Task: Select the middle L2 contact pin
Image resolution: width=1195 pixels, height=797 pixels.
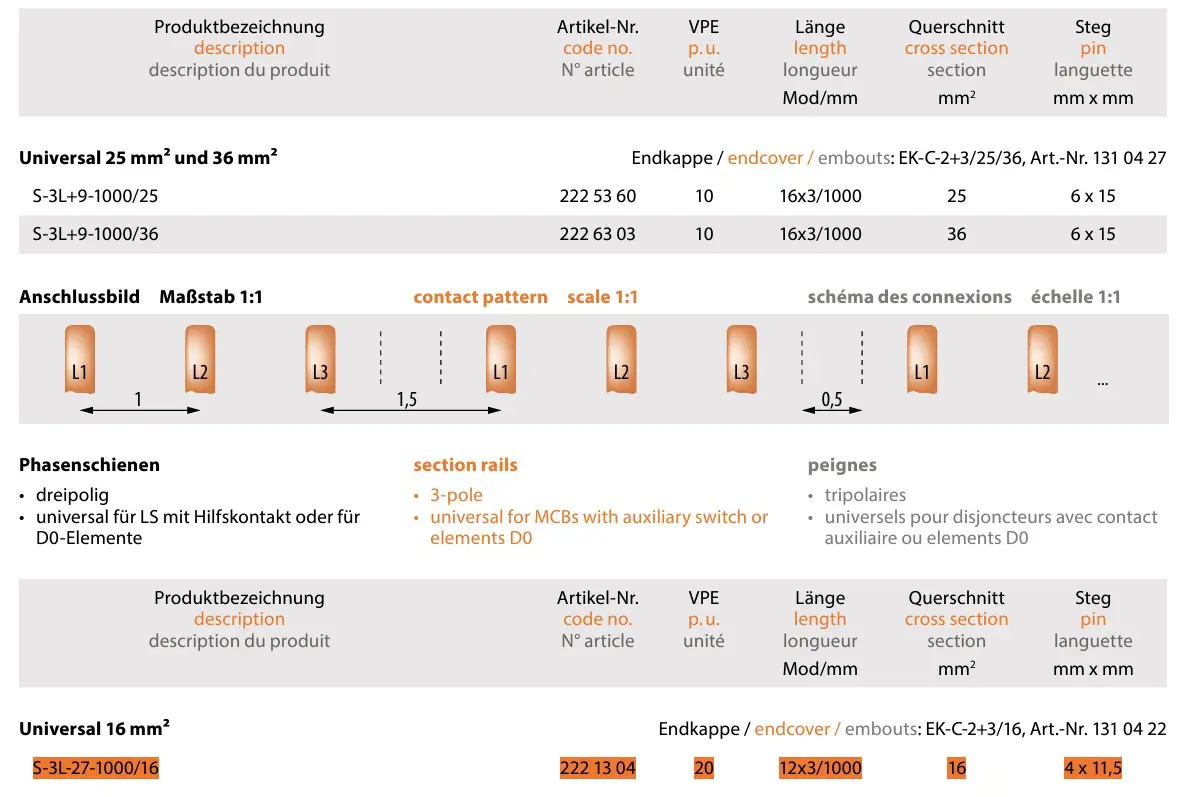Action: [x=621, y=361]
